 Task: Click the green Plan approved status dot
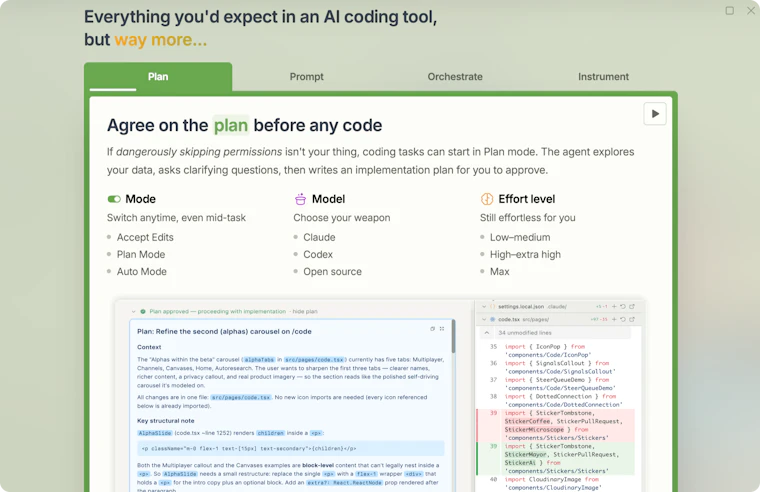(x=143, y=312)
